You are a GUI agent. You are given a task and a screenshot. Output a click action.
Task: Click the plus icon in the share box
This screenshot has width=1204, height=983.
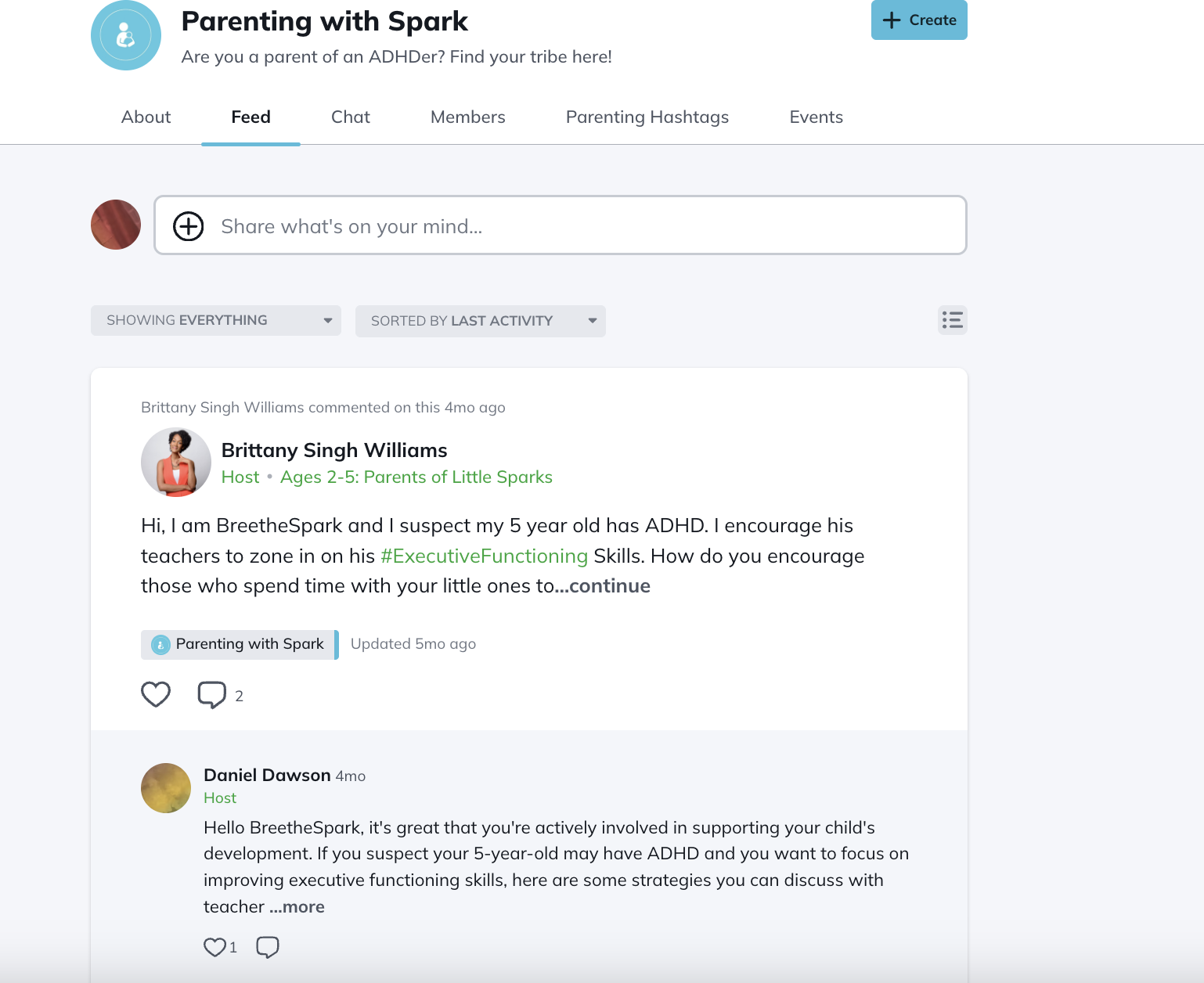click(188, 226)
